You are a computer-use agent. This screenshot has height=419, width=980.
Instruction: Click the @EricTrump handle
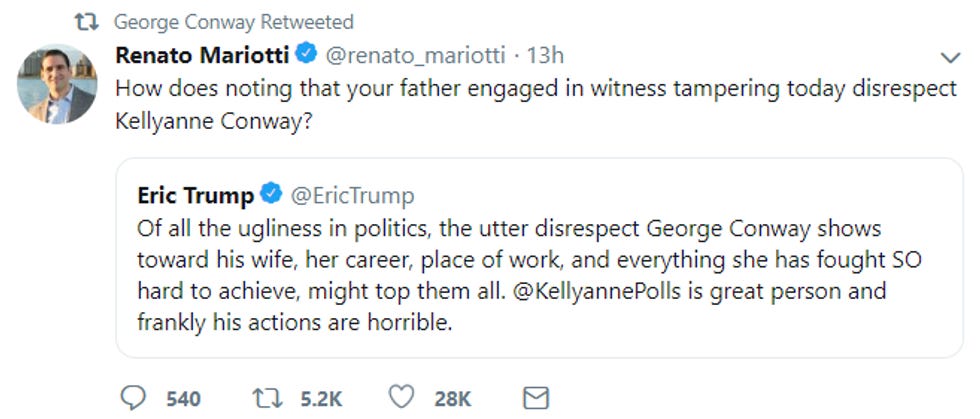[352, 194]
